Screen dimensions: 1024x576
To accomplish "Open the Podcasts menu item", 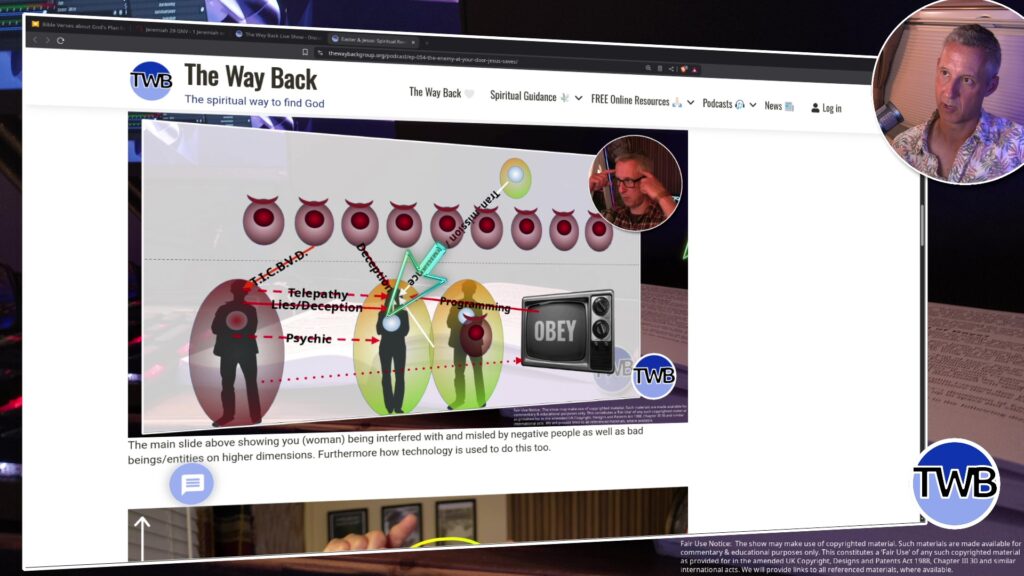I will click(x=724, y=104).
